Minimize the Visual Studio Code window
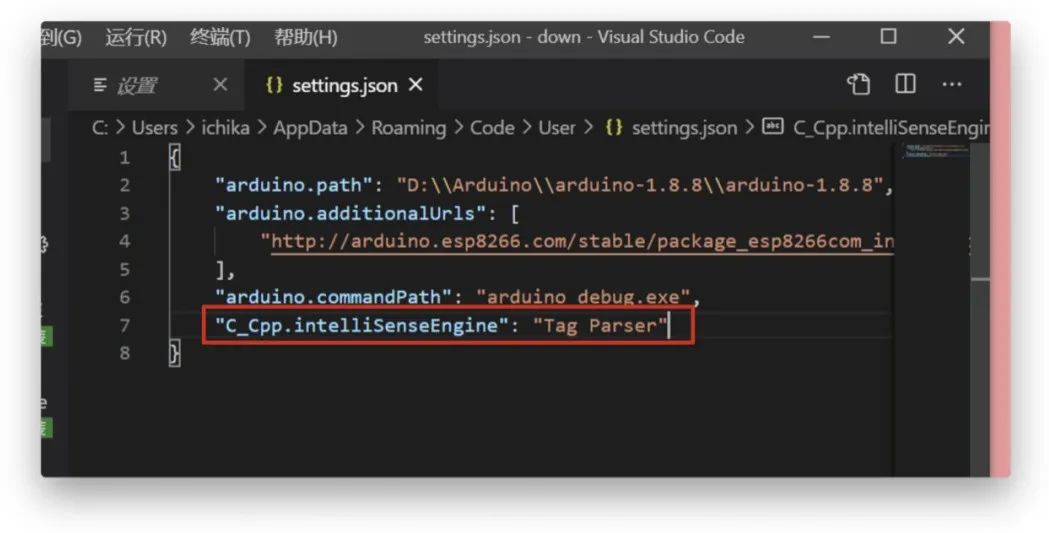Screen dimensions: 1049x533 tap(821, 37)
